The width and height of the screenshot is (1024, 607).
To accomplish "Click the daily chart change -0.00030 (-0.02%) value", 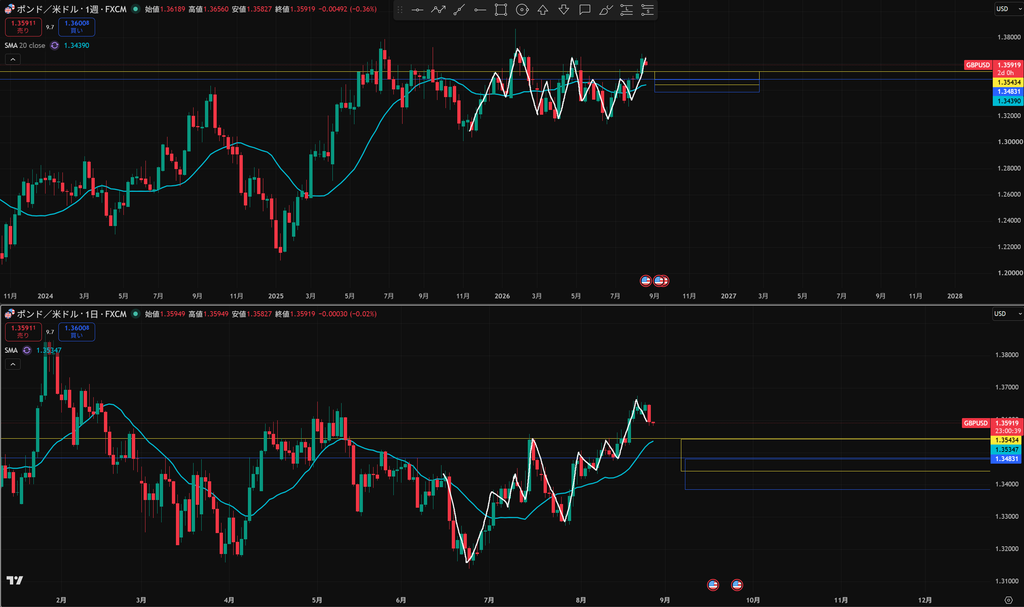I will (x=347, y=314).
